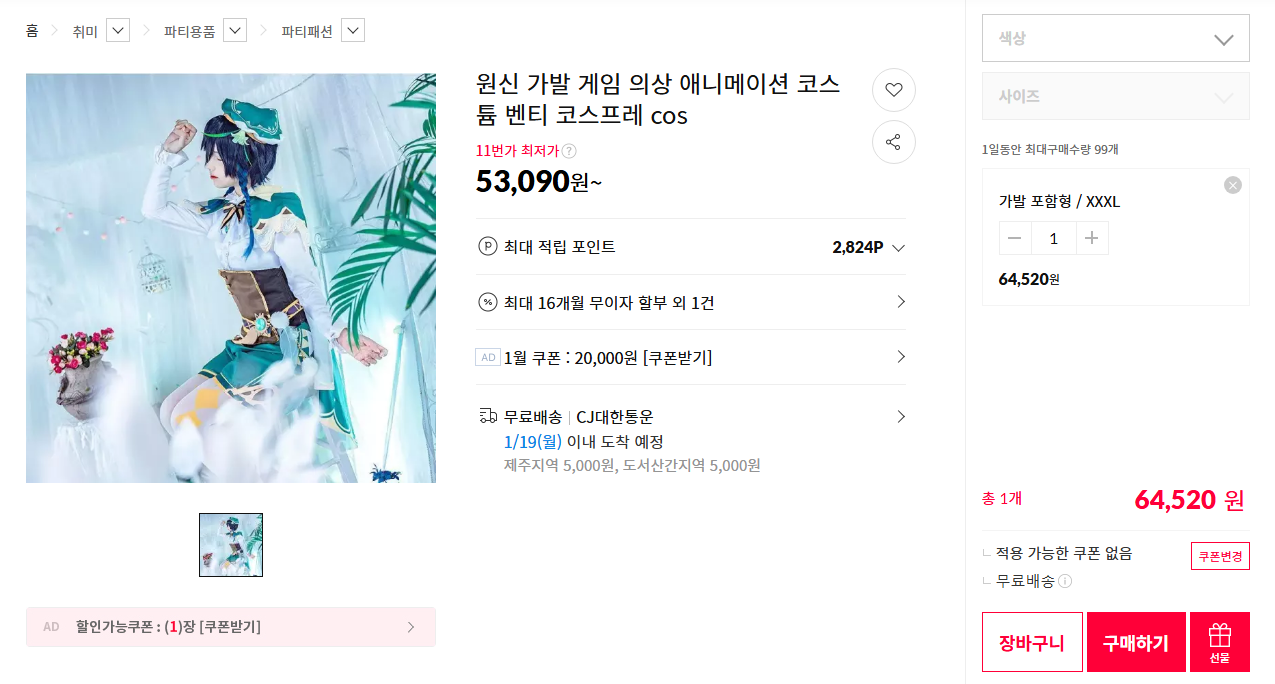Expand the 최대 적립 포인트 details
The width and height of the screenshot is (1275, 684).
click(x=897, y=248)
